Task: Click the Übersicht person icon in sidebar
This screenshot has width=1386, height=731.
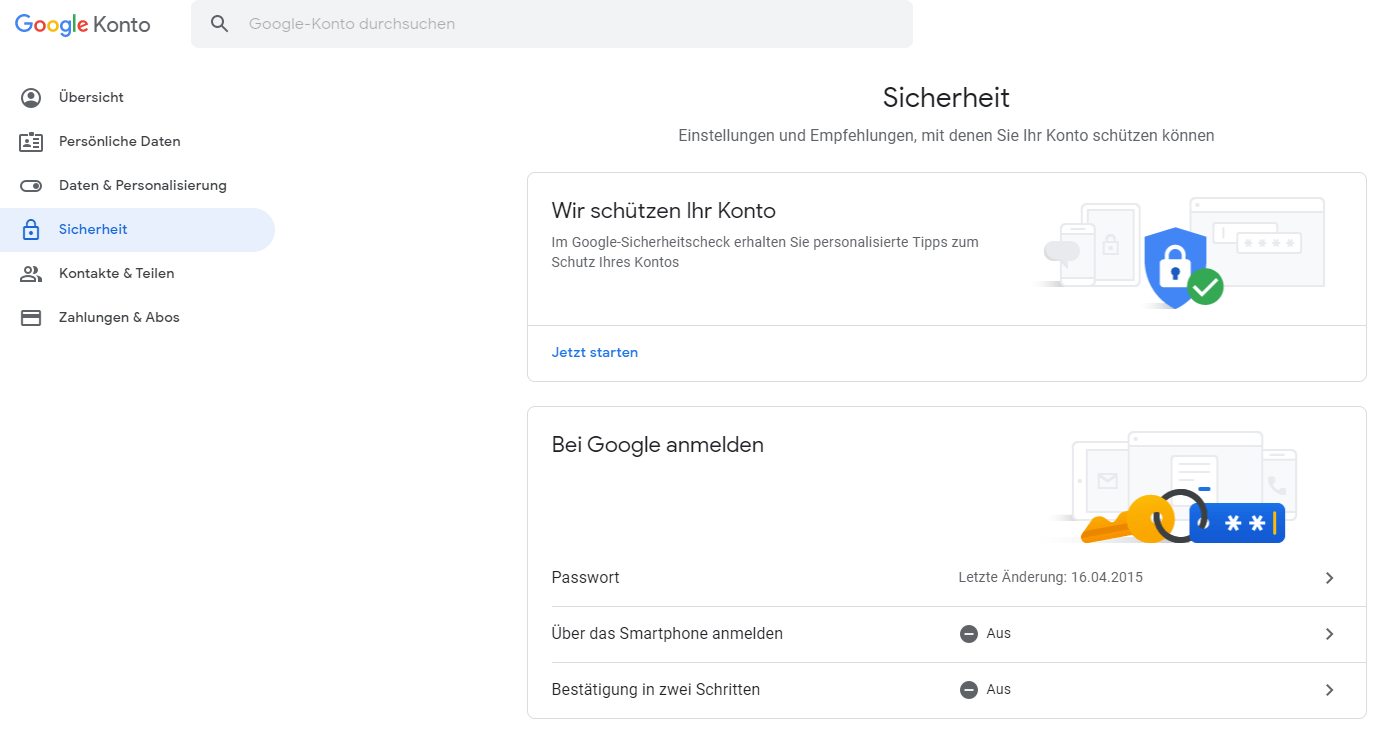Action: tap(31, 98)
